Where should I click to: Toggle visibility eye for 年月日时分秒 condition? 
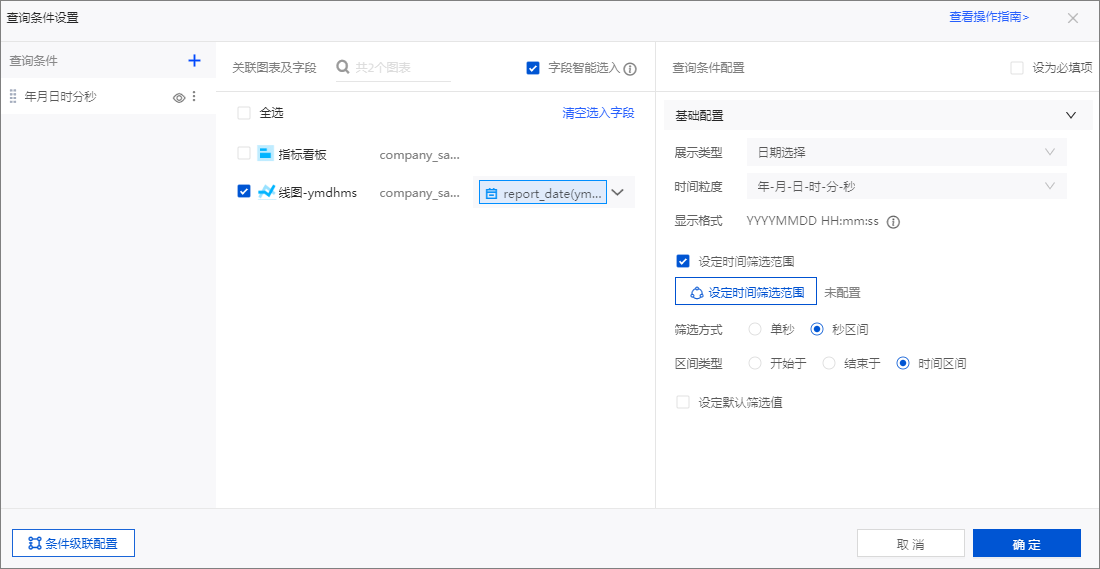click(x=179, y=98)
